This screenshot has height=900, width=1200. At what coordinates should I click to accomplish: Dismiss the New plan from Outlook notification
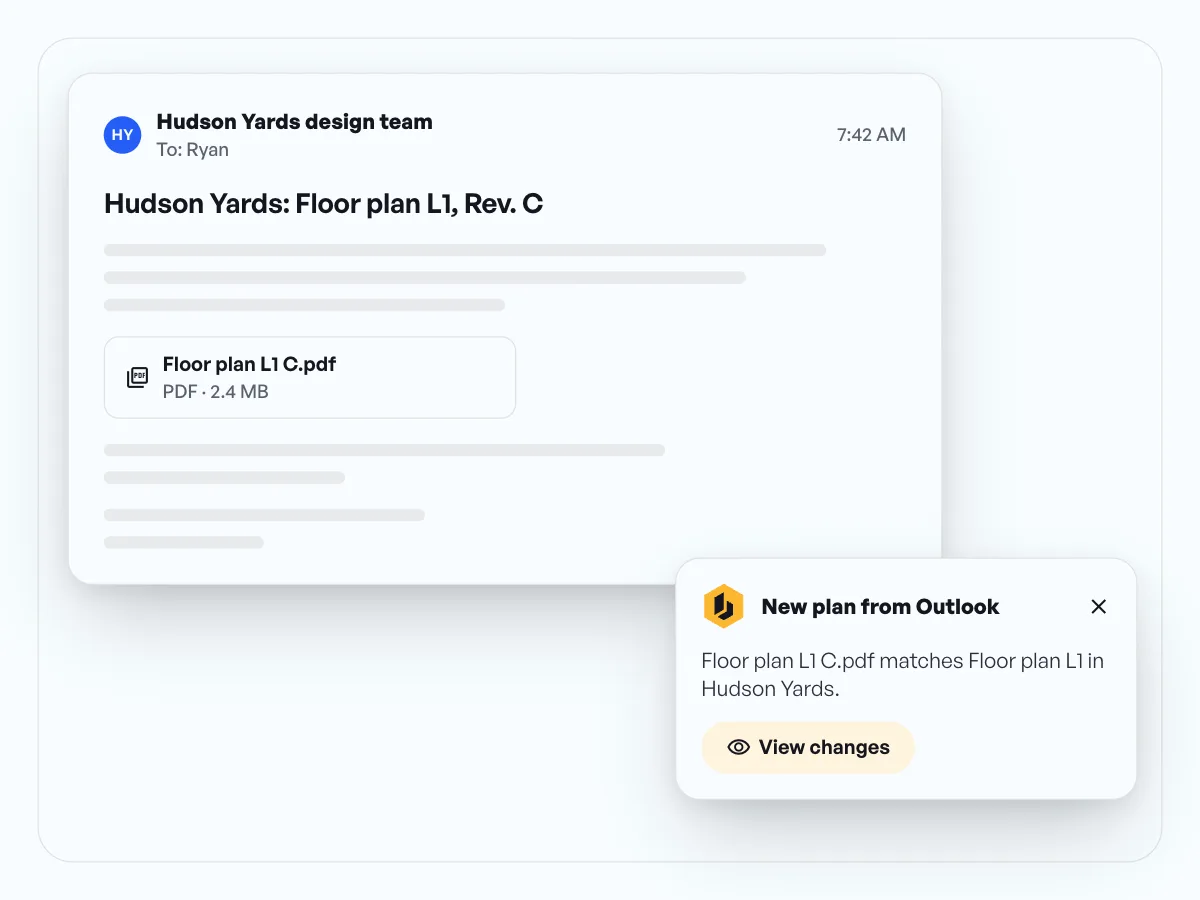(x=1098, y=606)
